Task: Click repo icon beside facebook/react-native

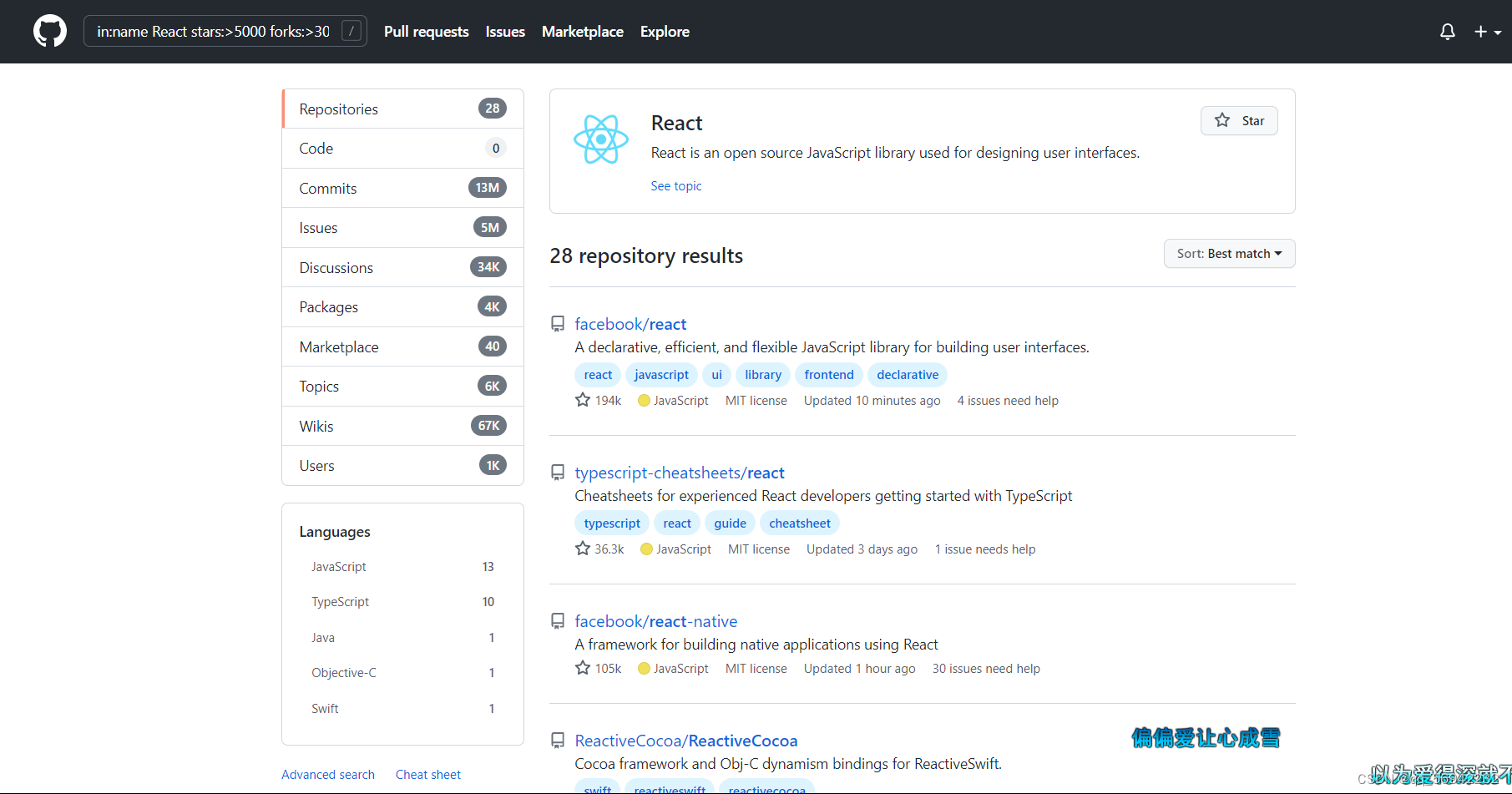Action: pos(558,621)
